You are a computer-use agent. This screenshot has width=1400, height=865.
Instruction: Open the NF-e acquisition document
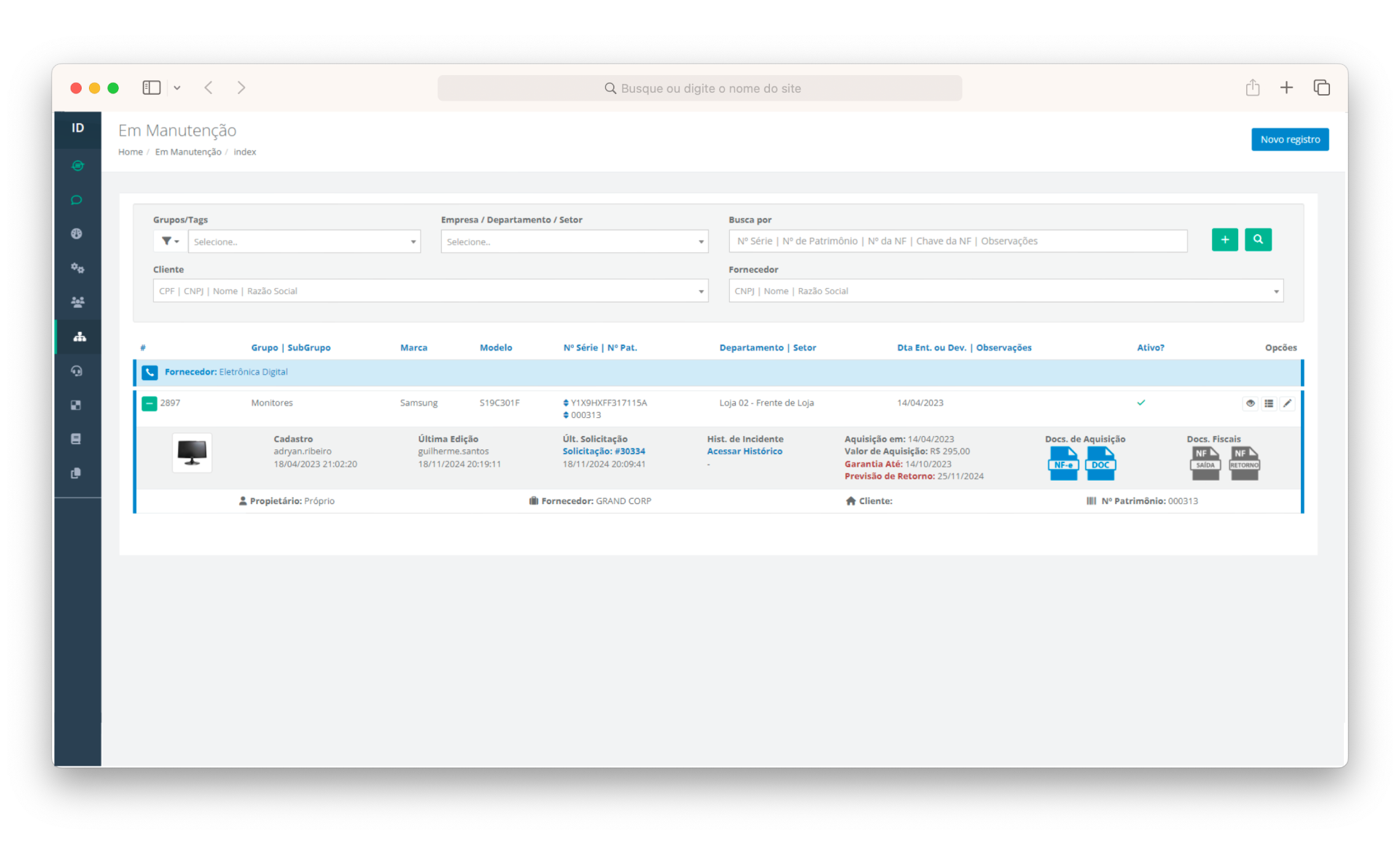point(1063,464)
